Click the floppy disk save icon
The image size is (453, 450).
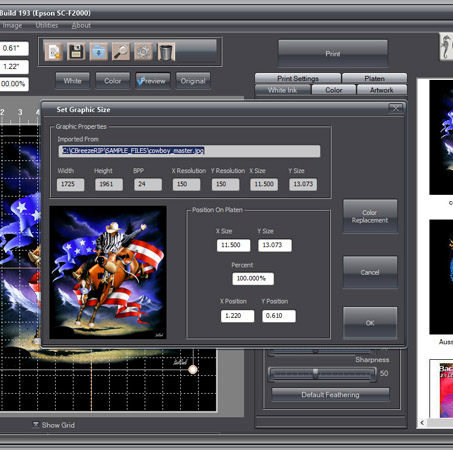click(x=76, y=52)
